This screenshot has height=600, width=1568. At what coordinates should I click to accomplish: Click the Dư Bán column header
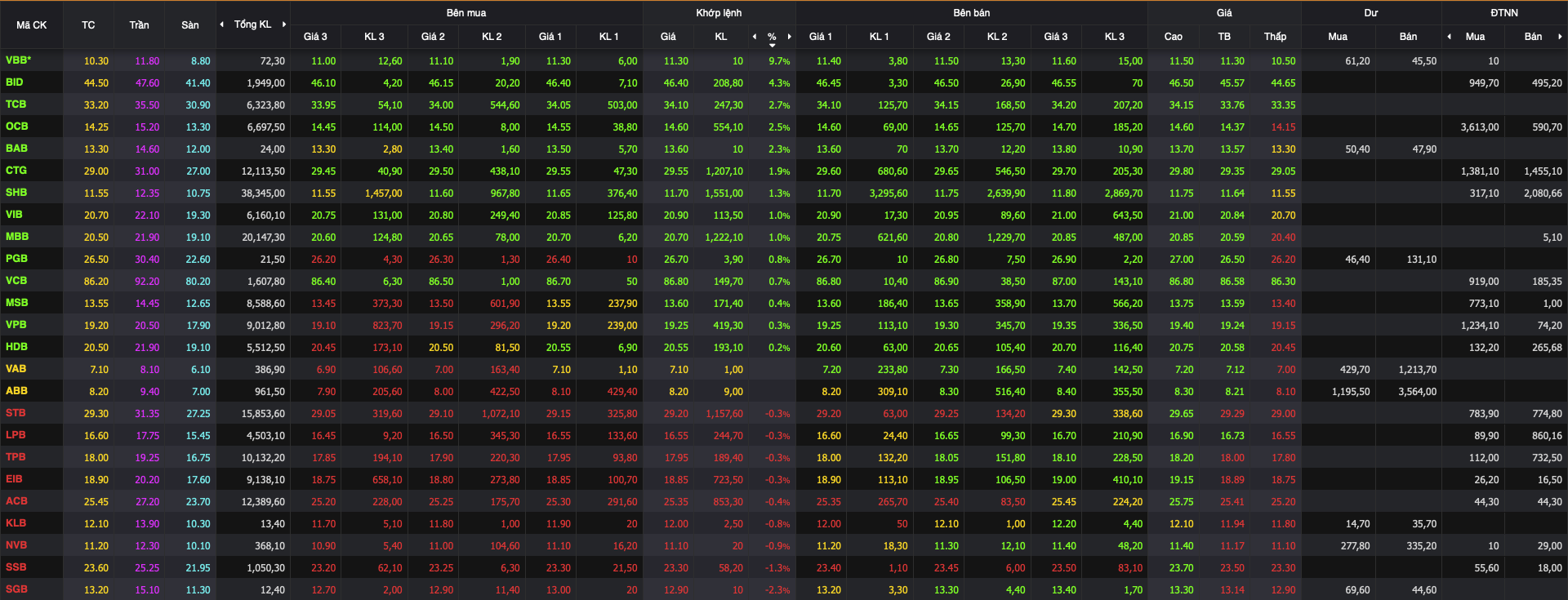click(x=1409, y=37)
